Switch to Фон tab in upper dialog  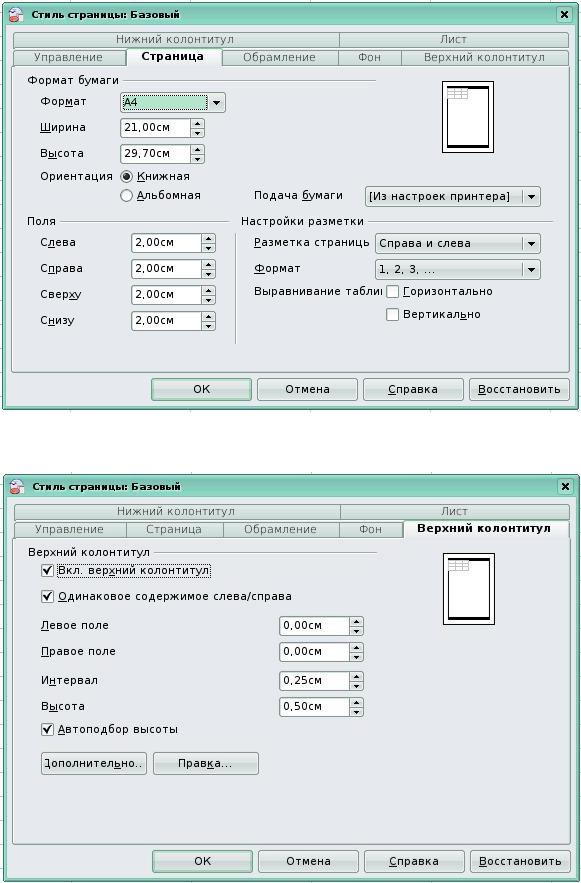[369, 57]
